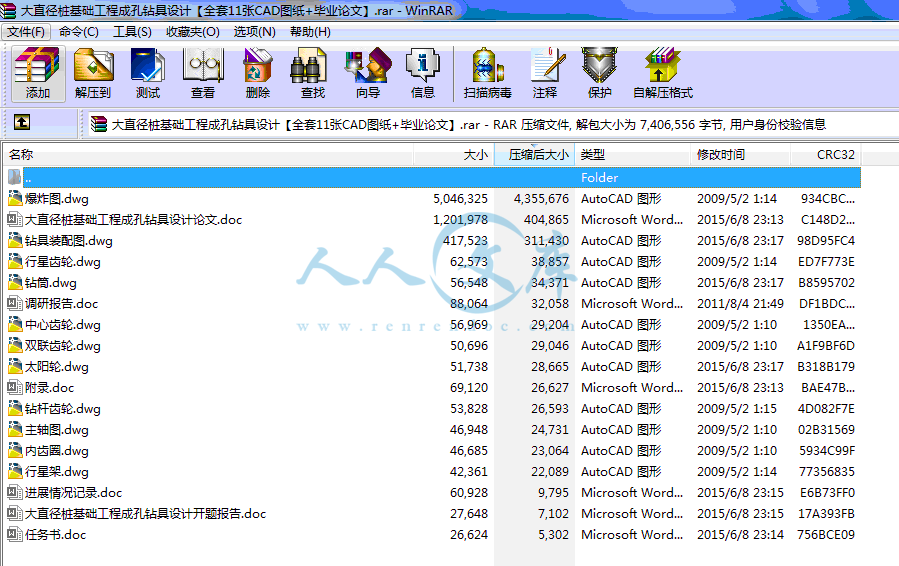This screenshot has height=566, width=899.
Task: Go up one folder level button
Action: (x=22, y=123)
